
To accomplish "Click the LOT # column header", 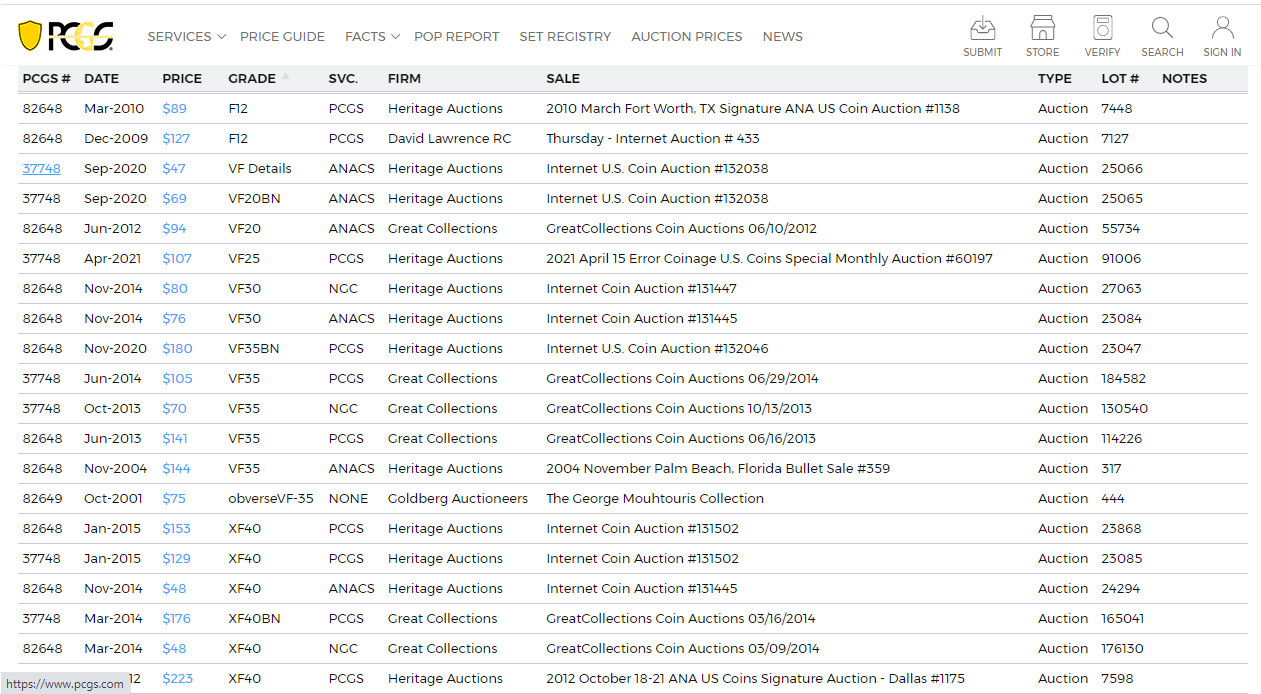I will pyautogui.click(x=1120, y=78).
